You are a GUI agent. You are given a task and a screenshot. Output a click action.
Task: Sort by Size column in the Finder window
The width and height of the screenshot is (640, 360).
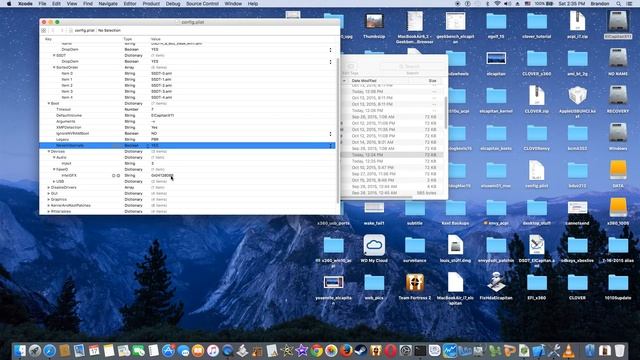(432, 81)
